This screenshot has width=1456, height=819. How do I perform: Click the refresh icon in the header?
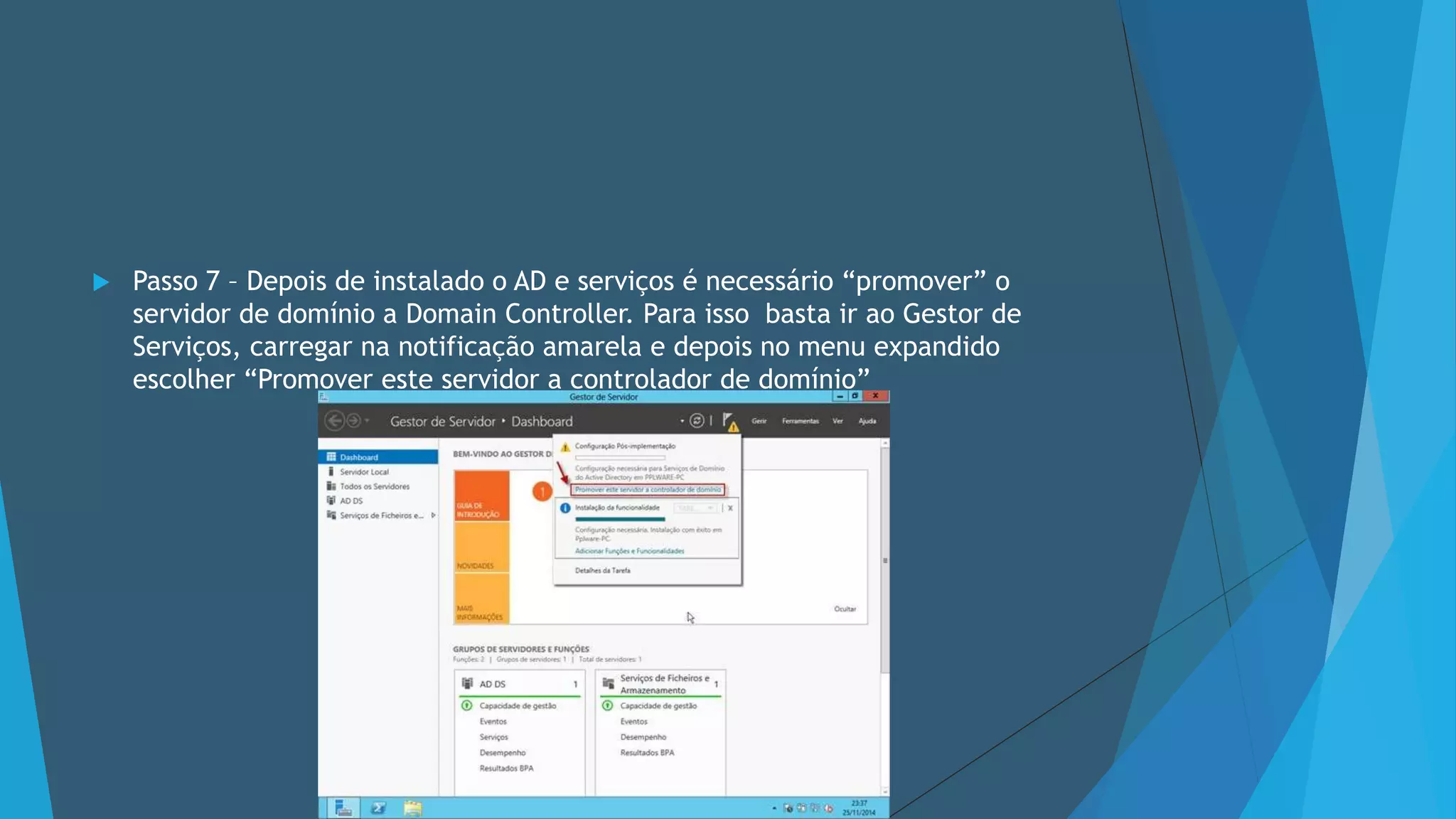pos(697,421)
